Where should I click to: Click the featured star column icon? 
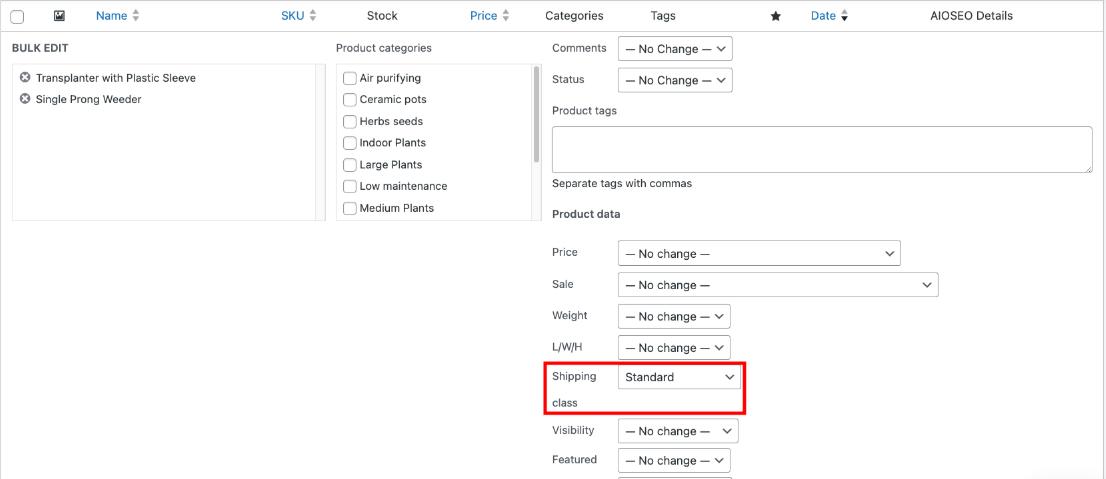(x=775, y=16)
